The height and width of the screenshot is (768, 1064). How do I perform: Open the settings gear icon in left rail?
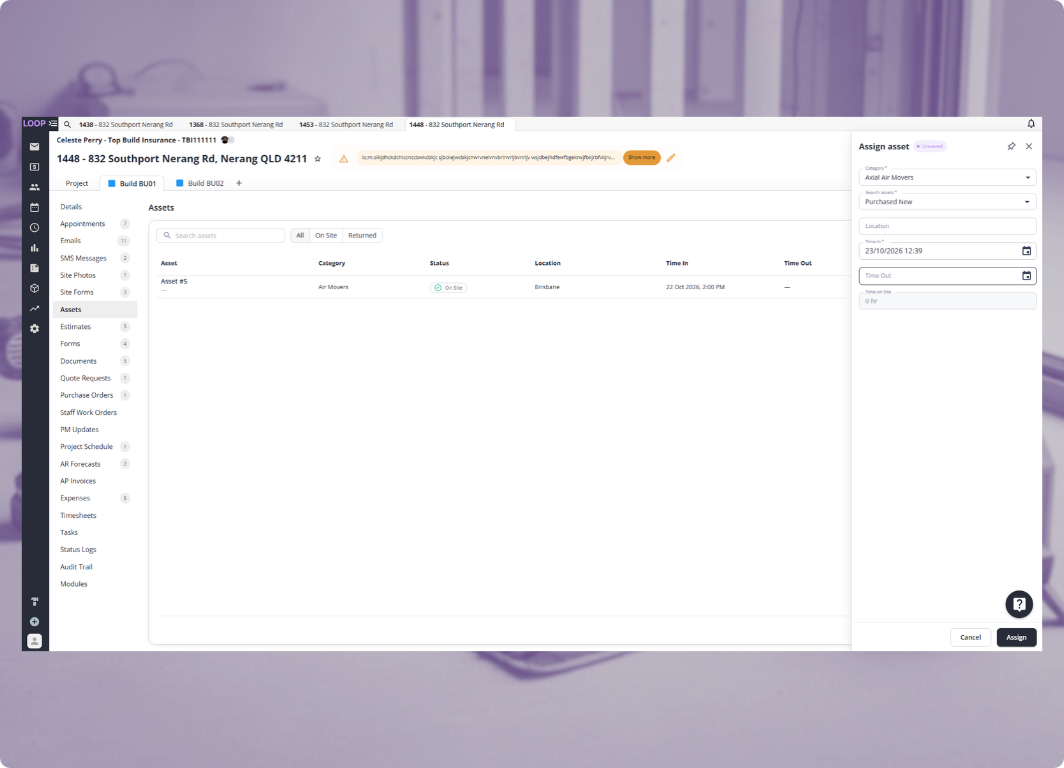(35, 328)
